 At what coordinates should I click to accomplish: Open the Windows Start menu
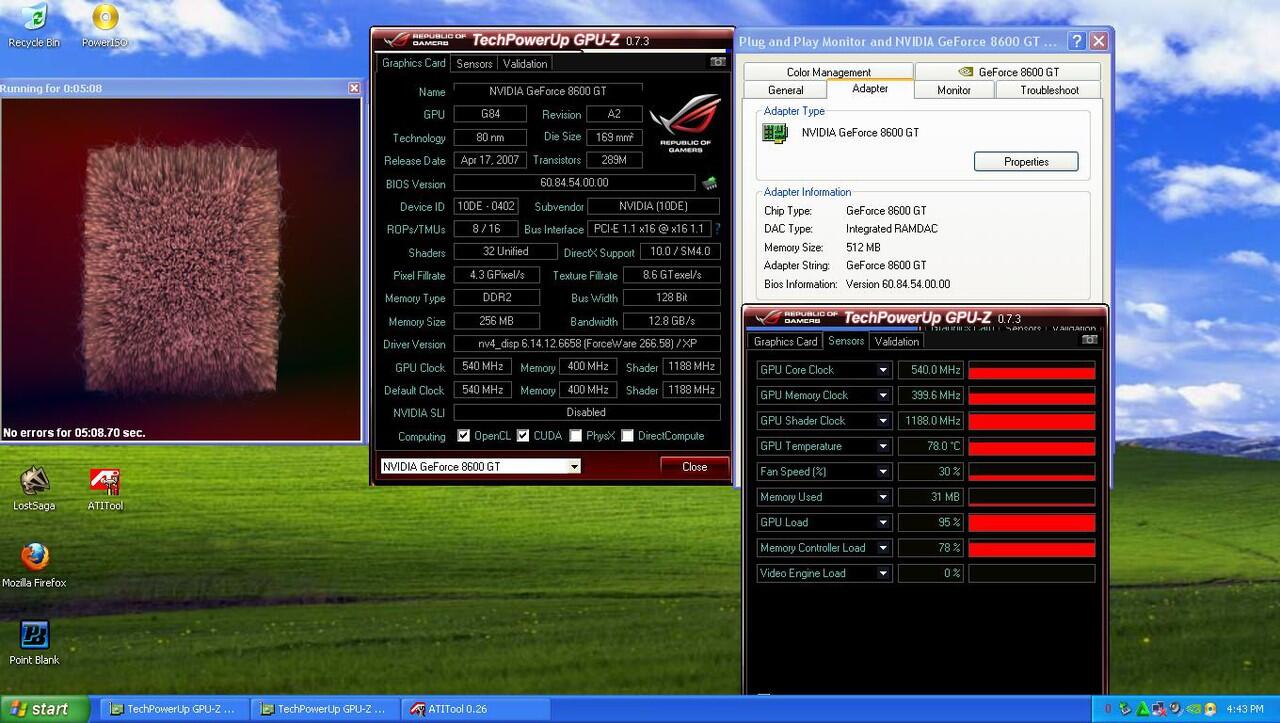[x=45, y=709]
